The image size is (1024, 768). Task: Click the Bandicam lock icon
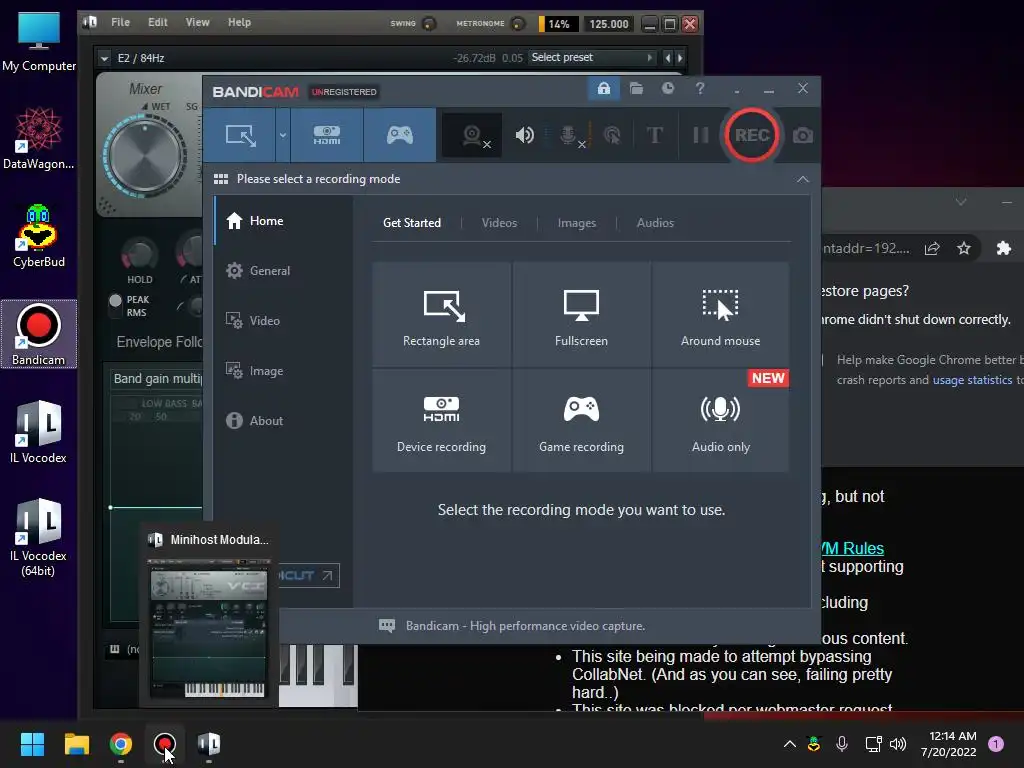click(x=603, y=88)
